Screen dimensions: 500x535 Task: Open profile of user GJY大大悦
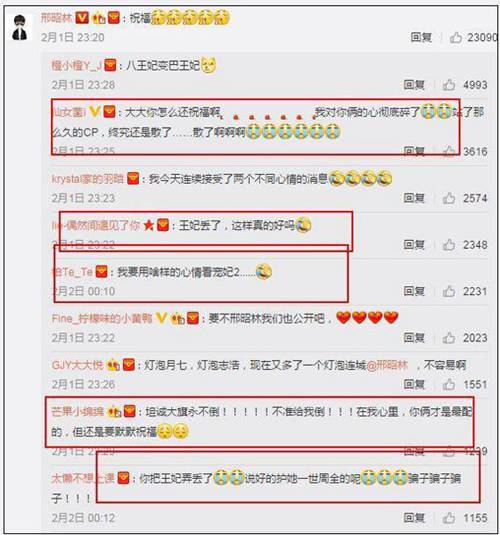click(x=77, y=365)
